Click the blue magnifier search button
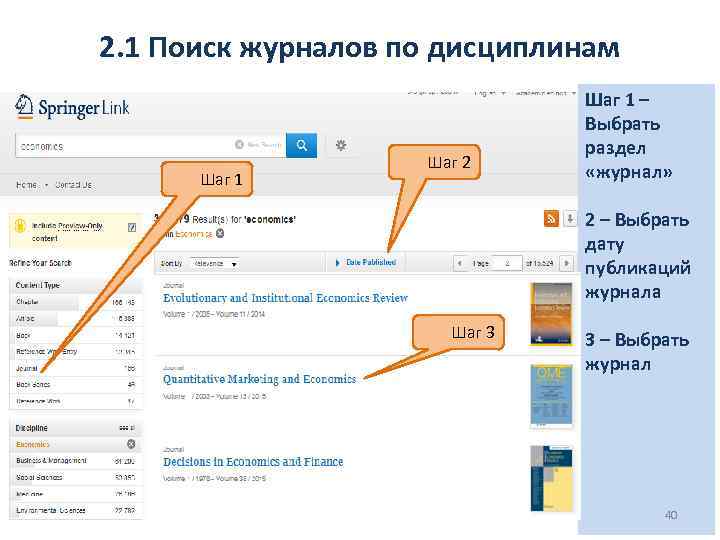Screen dimensions: 720x540 point(301,146)
